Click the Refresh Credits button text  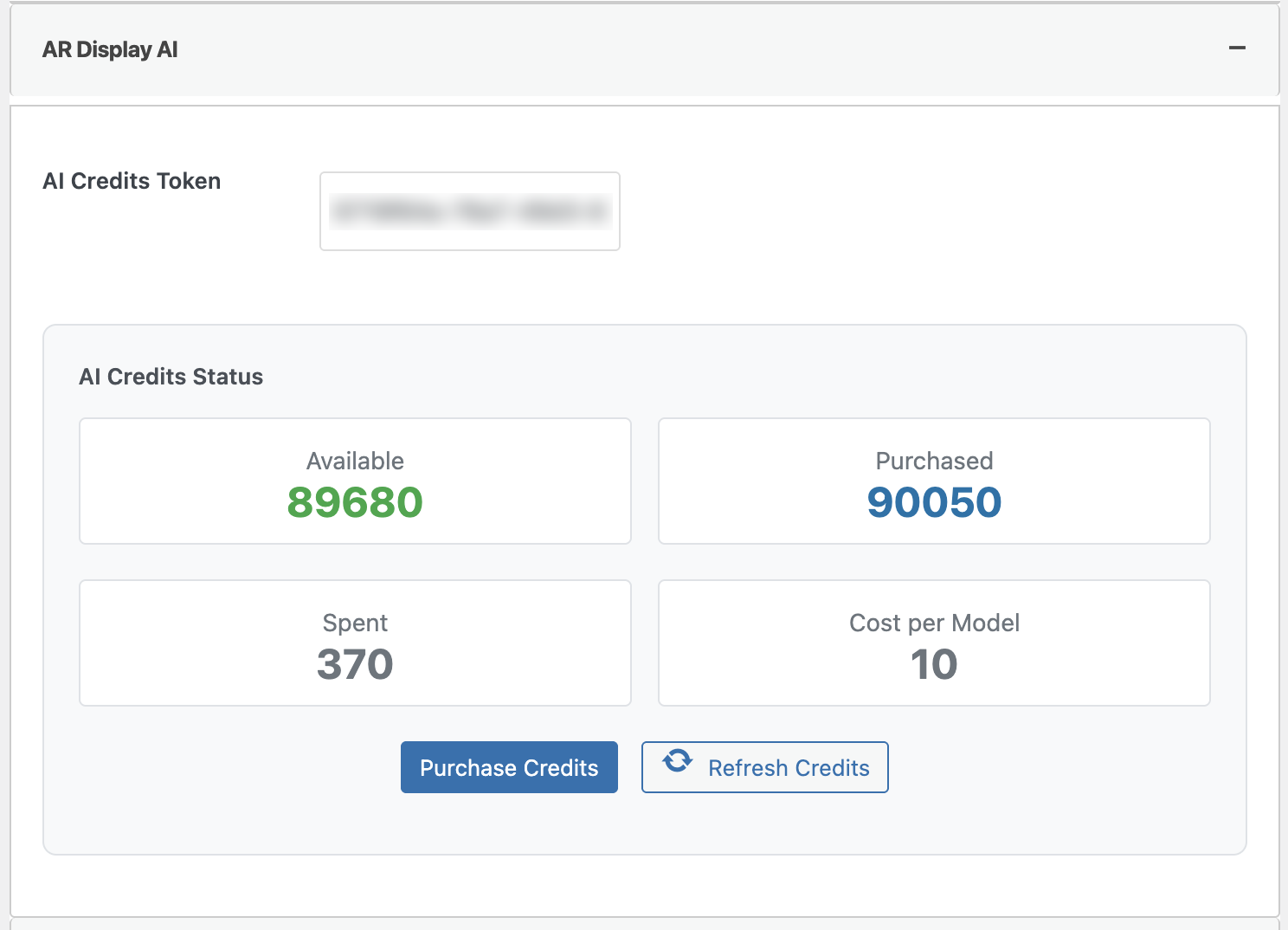pyautogui.click(x=789, y=768)
